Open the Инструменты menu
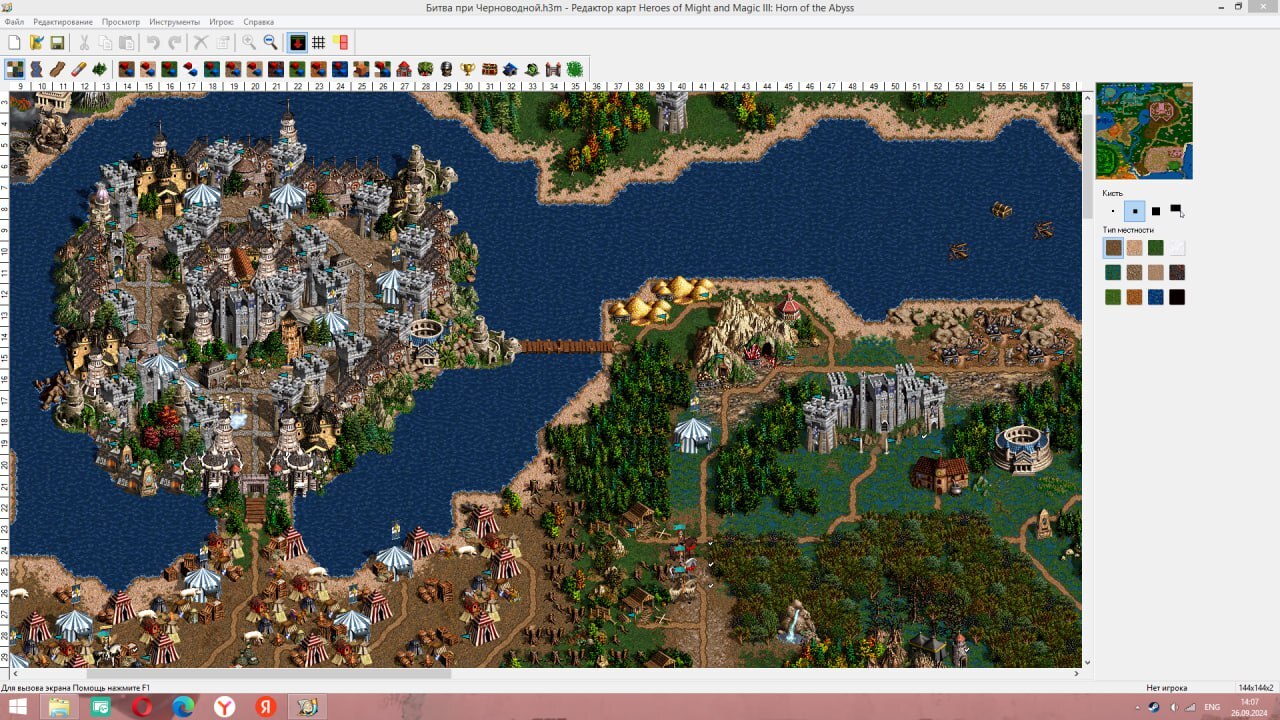 [x=174, y=22]
